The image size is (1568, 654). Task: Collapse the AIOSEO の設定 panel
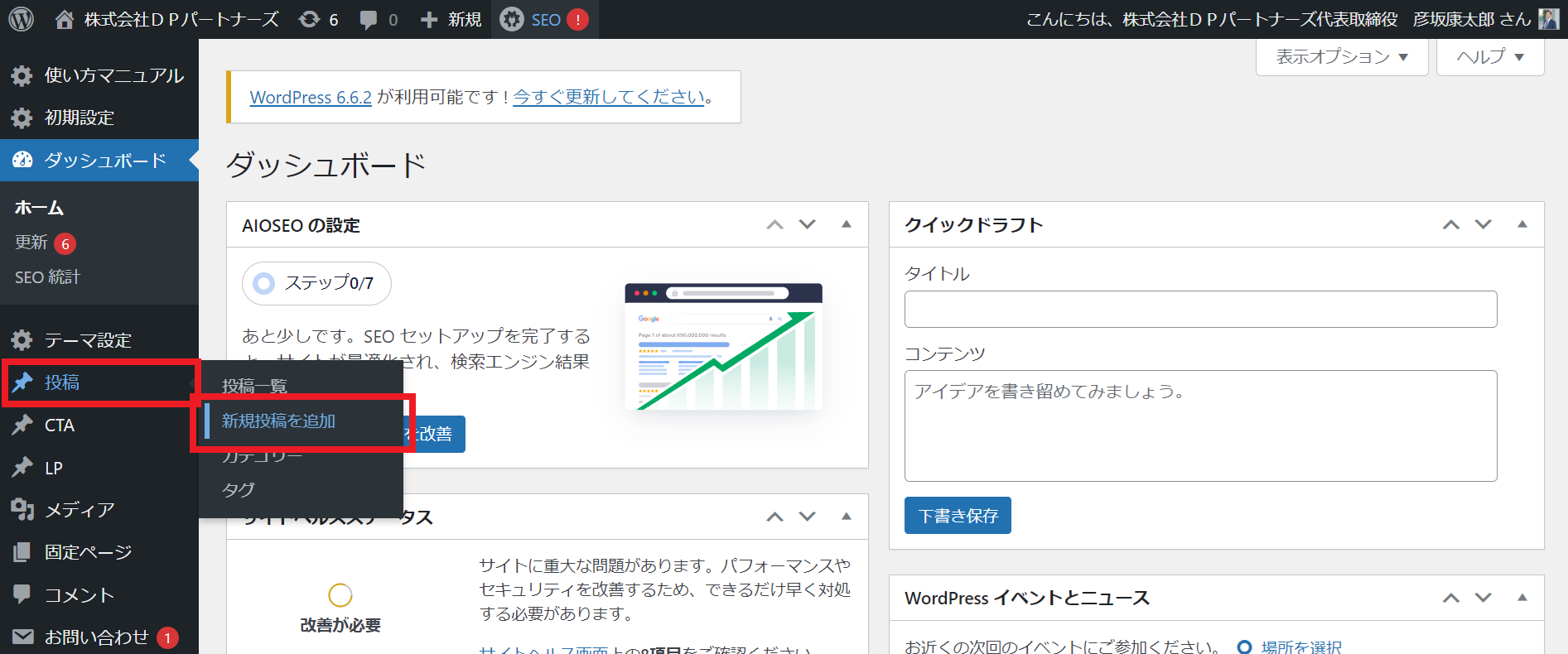tap(847, 224)
